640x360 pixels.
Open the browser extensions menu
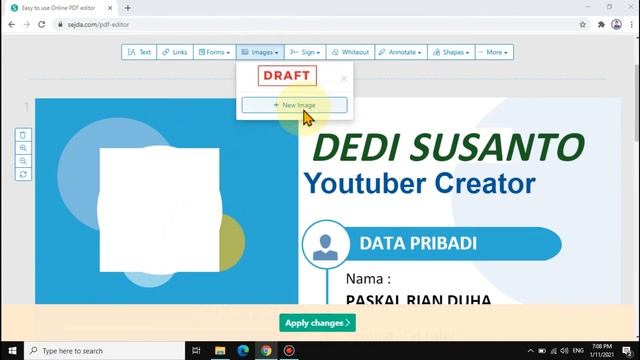(x=601, y=24)
